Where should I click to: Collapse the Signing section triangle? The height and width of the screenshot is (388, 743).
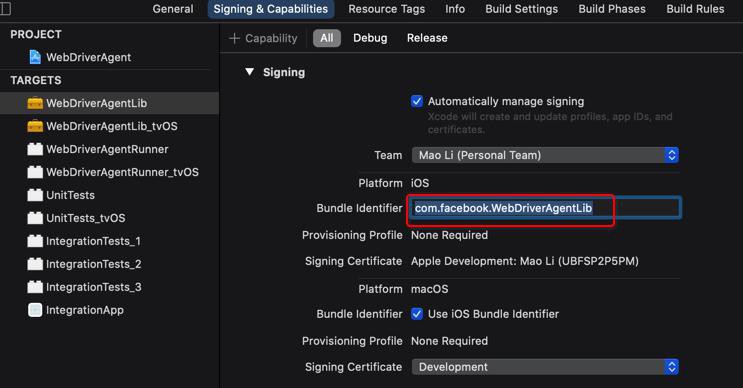tap(249, 72)
